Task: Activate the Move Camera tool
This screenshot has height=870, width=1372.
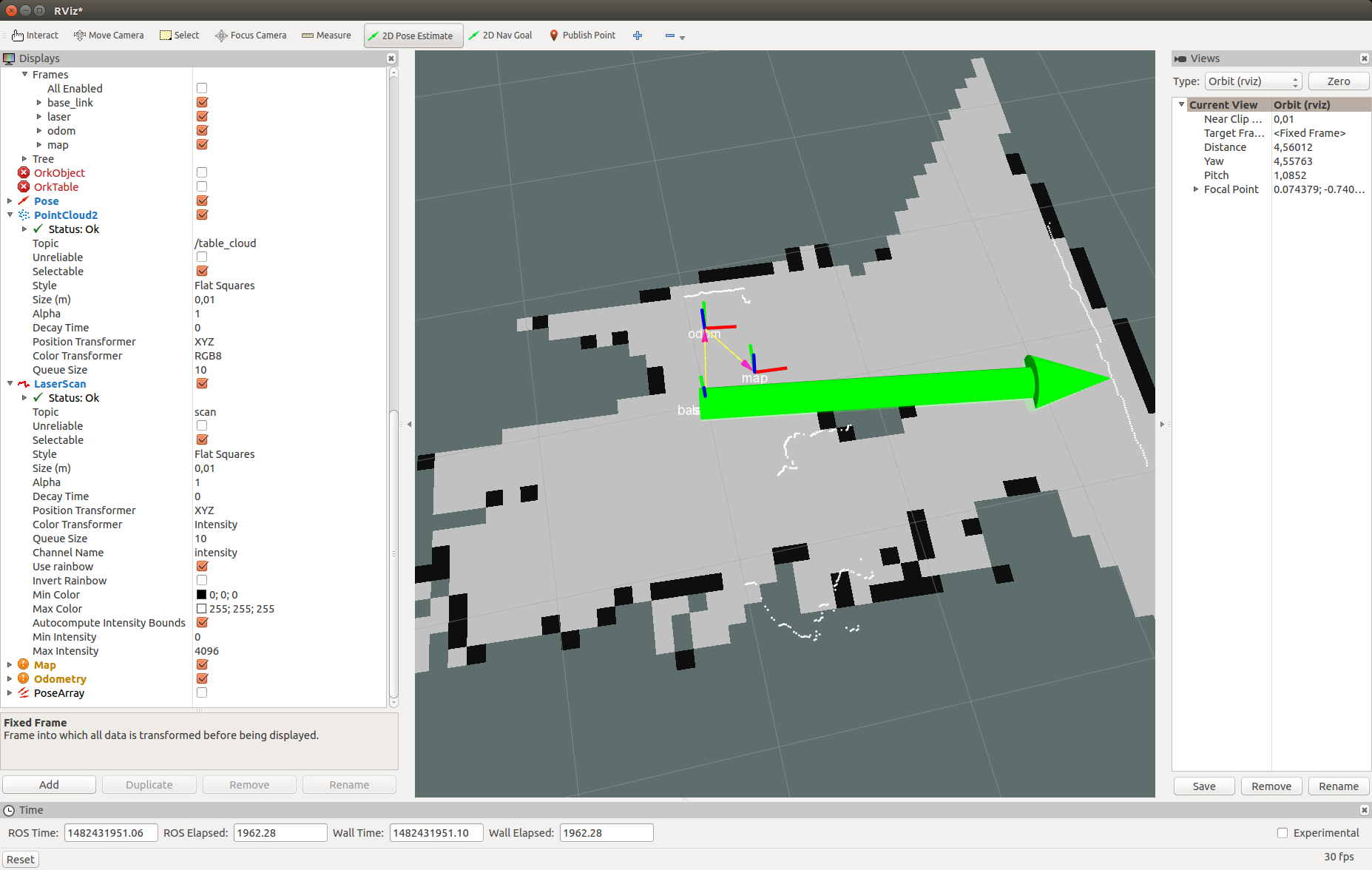Action: 109,36
